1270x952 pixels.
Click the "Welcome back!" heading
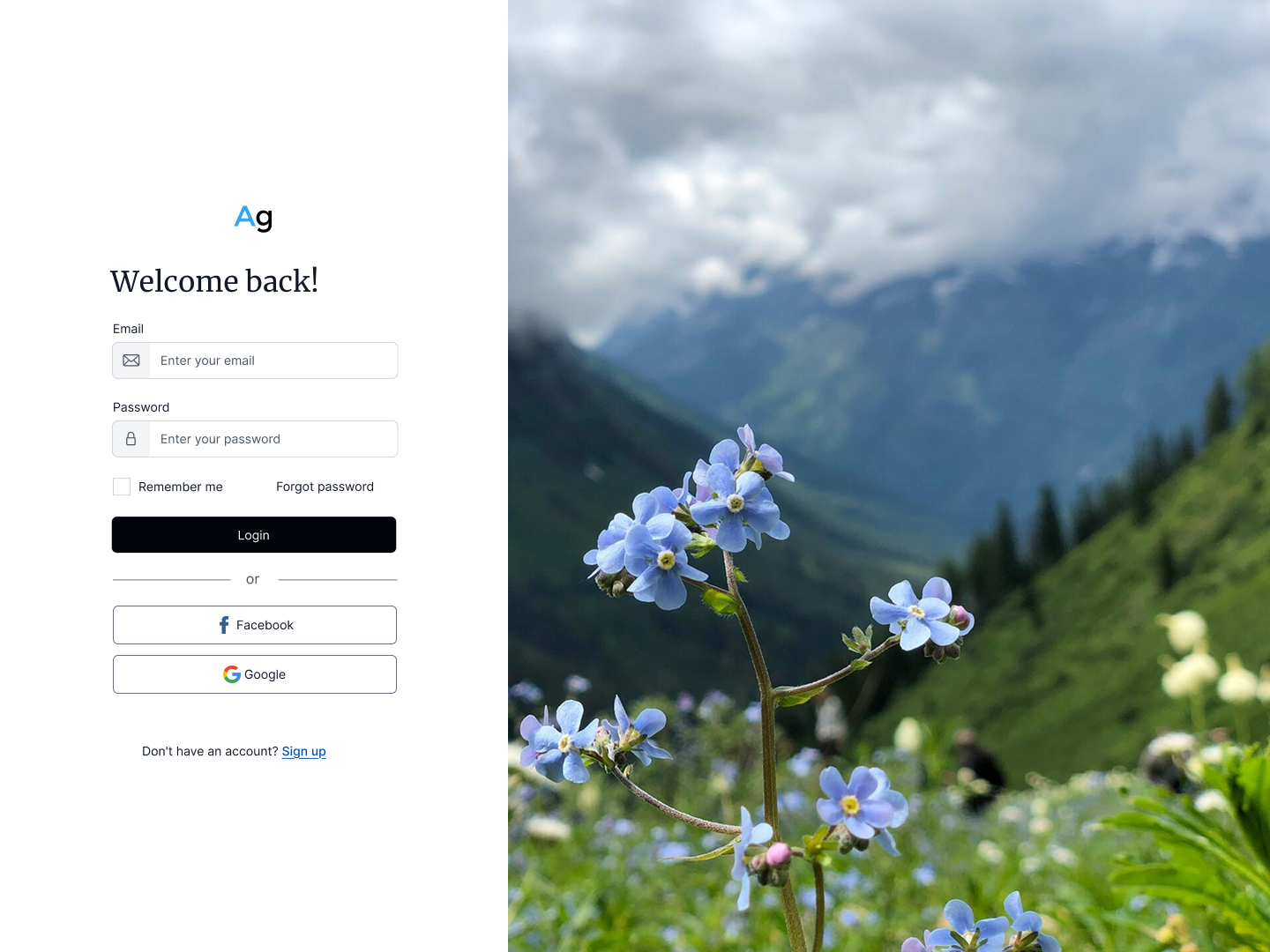214,281
